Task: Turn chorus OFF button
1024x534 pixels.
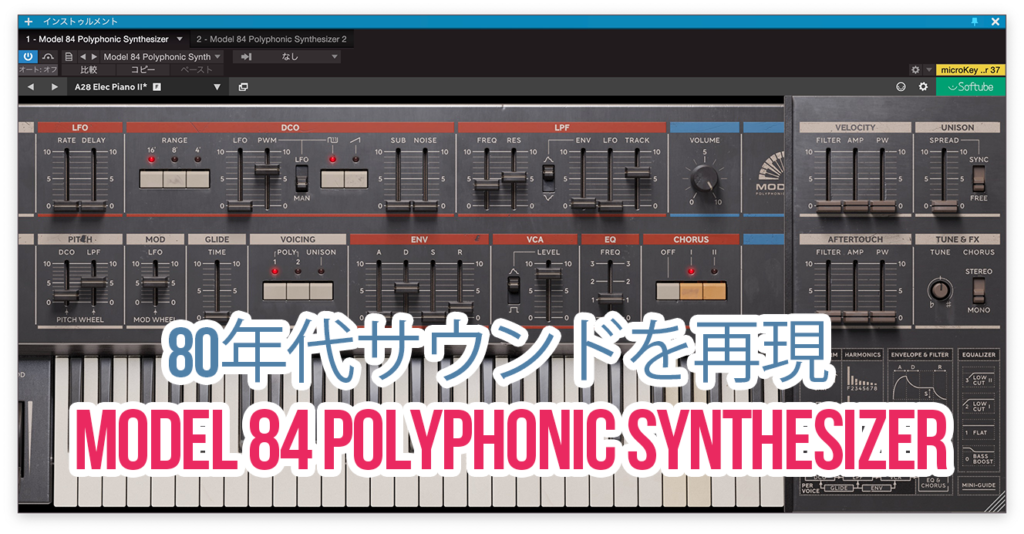Action: click(667, 291)
